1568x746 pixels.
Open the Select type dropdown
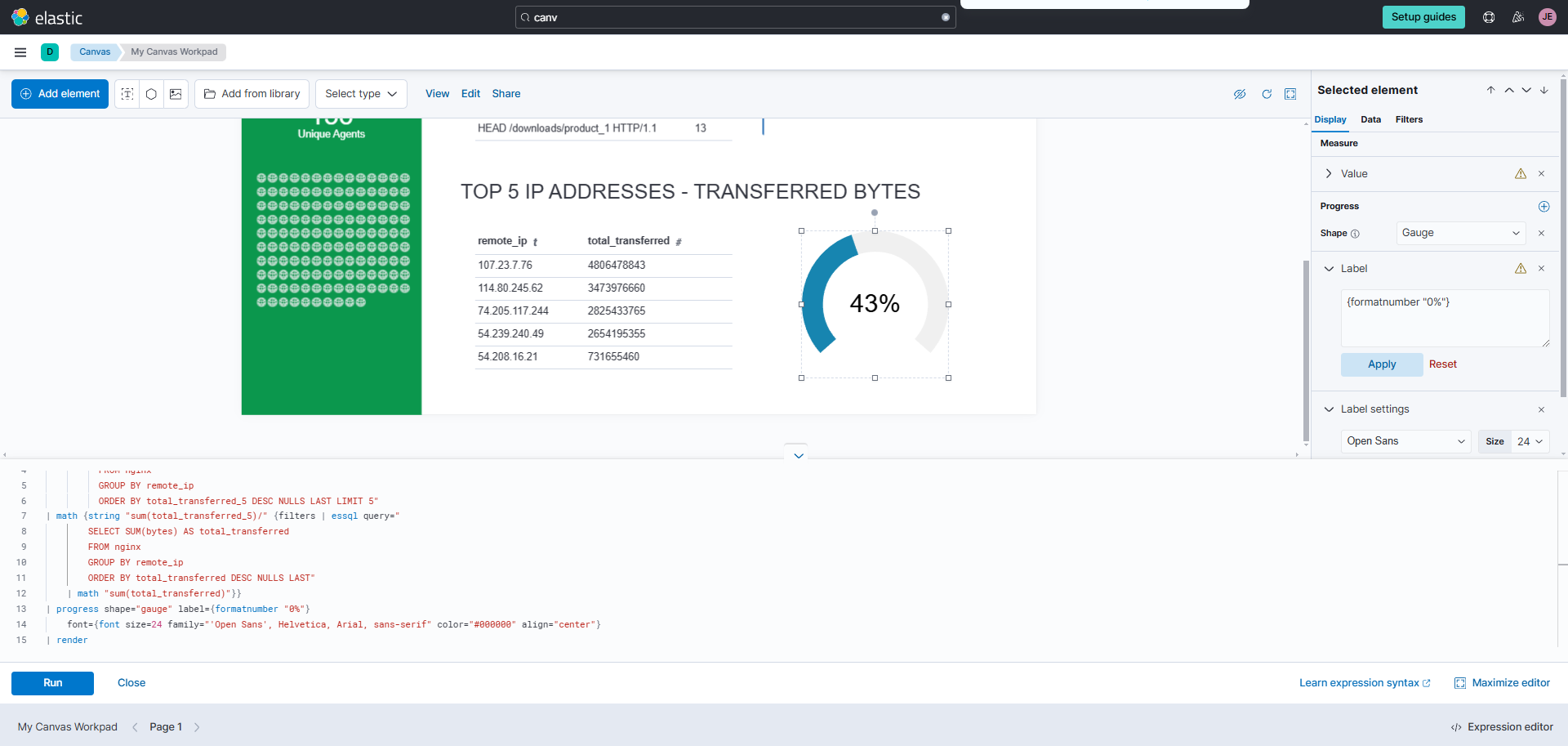361,94
